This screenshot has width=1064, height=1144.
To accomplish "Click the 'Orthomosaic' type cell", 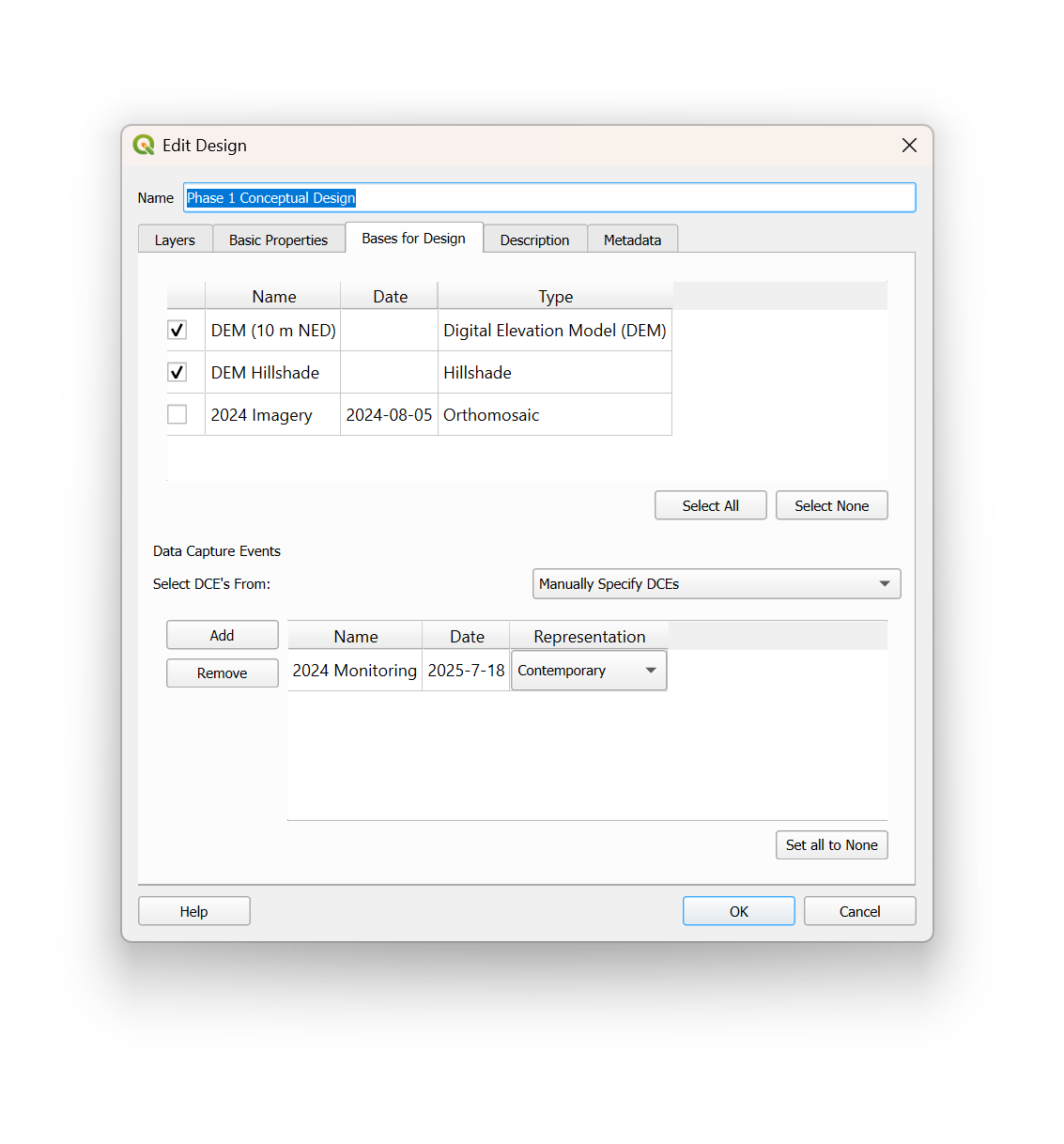I will 555,415.
